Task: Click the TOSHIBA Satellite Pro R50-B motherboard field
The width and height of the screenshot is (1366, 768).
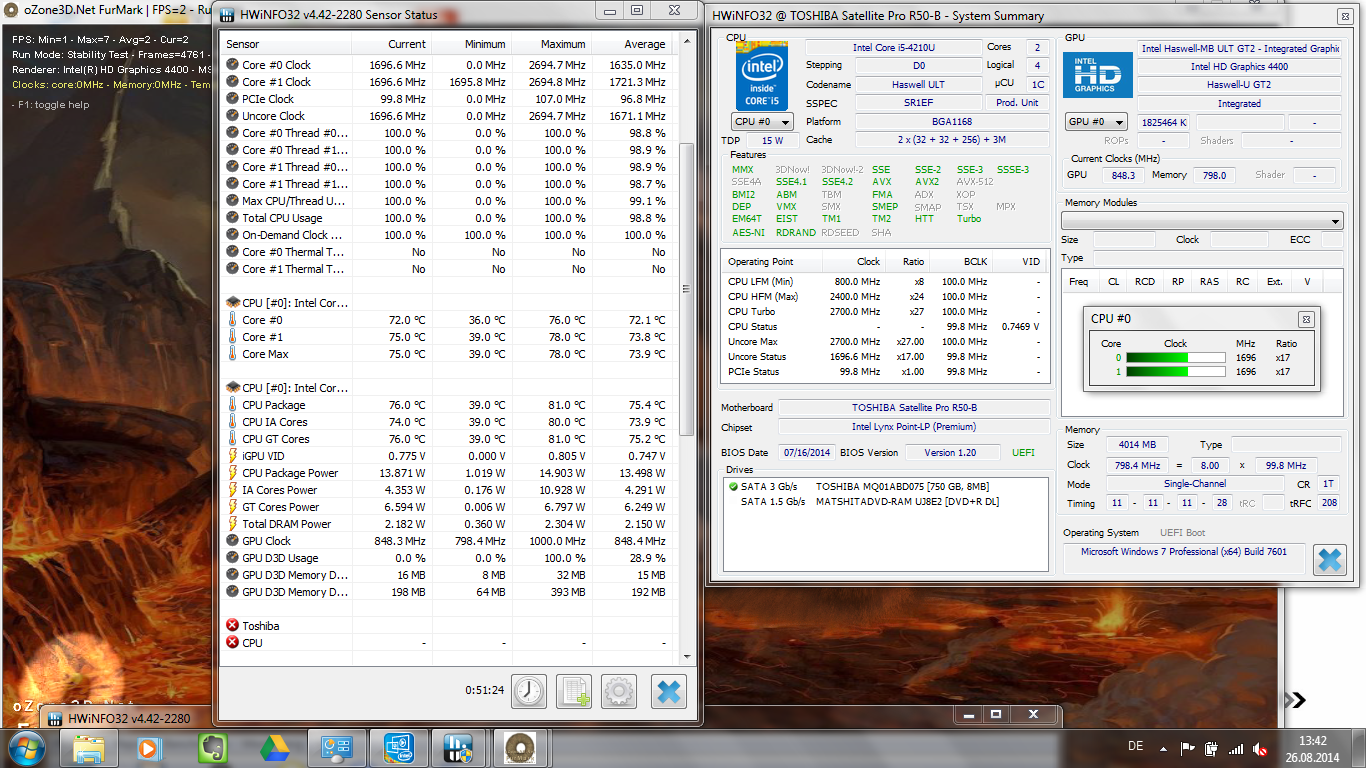Action: (914, 408)
